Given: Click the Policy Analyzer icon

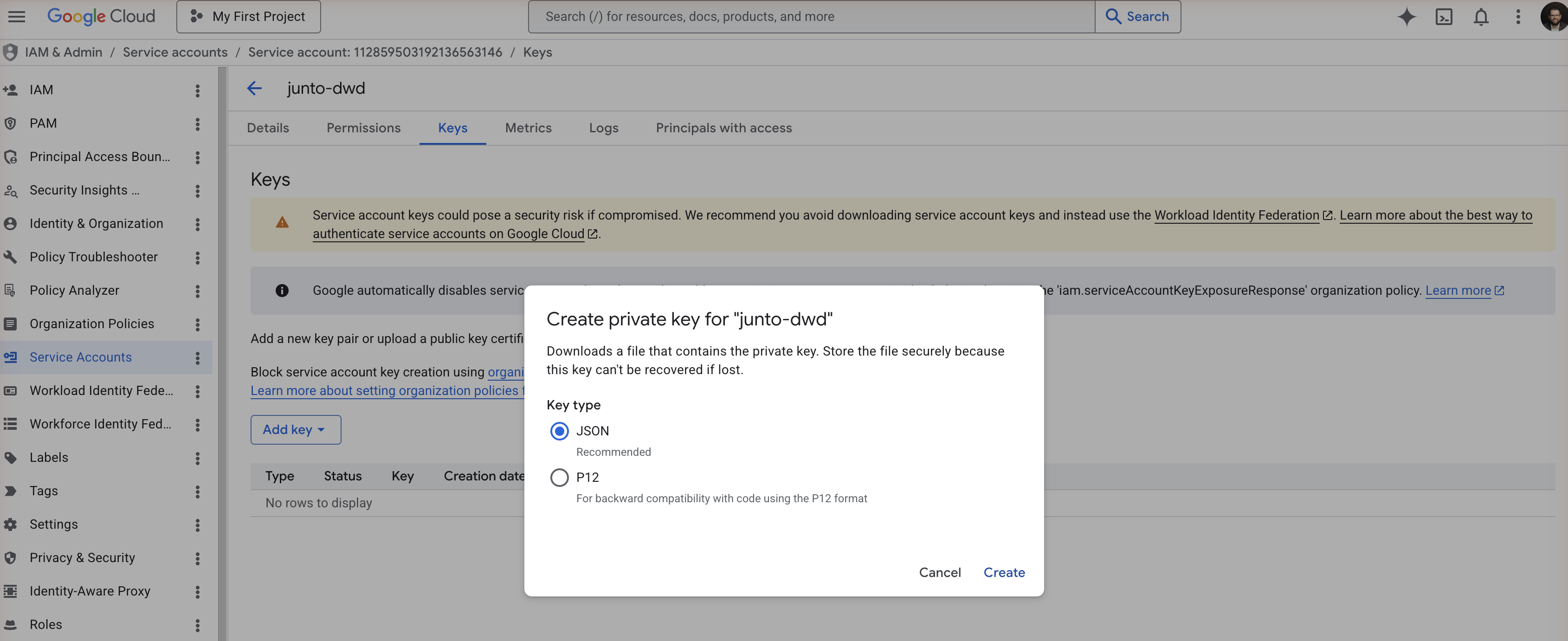Looking at the screenshot, I should pos(10,291).
